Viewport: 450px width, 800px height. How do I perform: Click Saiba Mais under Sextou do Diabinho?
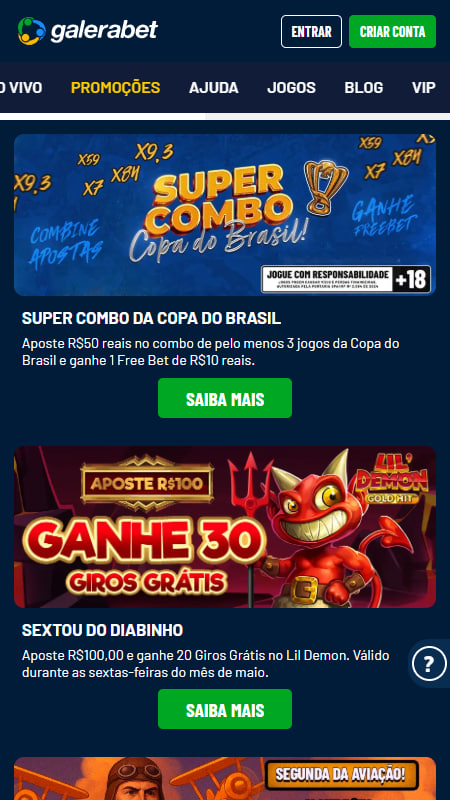pyautogui.click(x=225, y=709)
